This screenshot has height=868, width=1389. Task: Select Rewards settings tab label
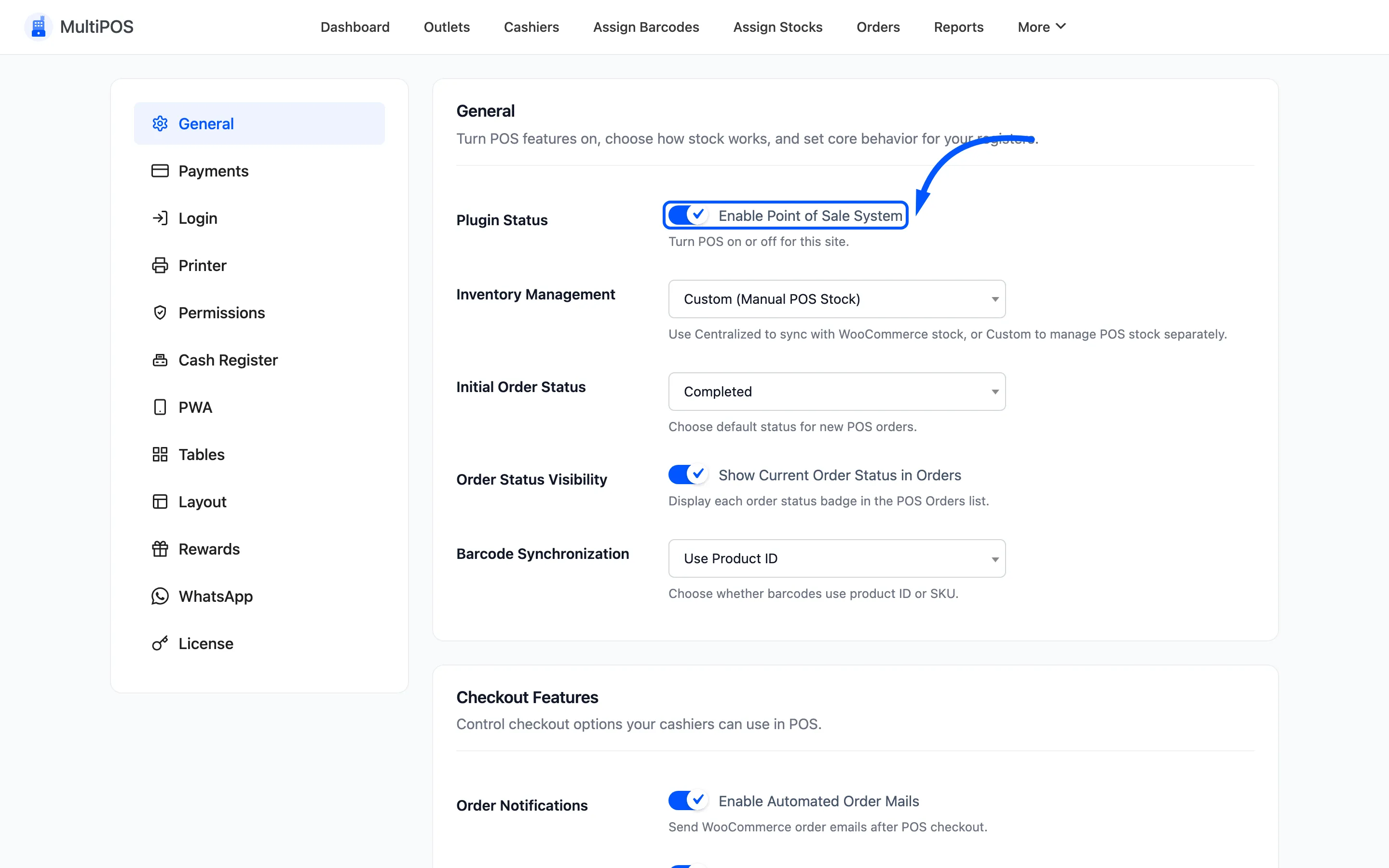(209, 549)
